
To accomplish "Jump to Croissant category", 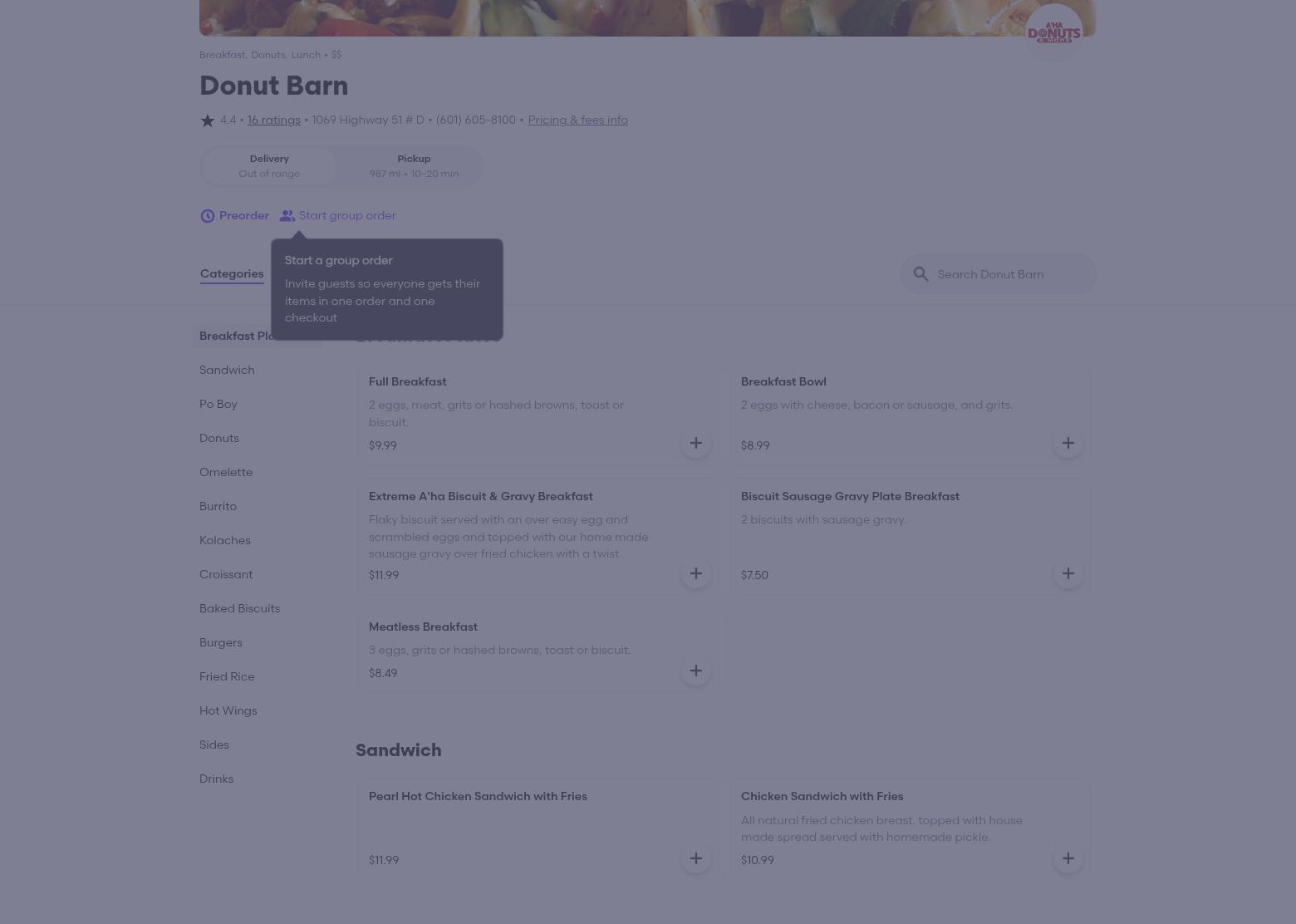I will [226, 574].
